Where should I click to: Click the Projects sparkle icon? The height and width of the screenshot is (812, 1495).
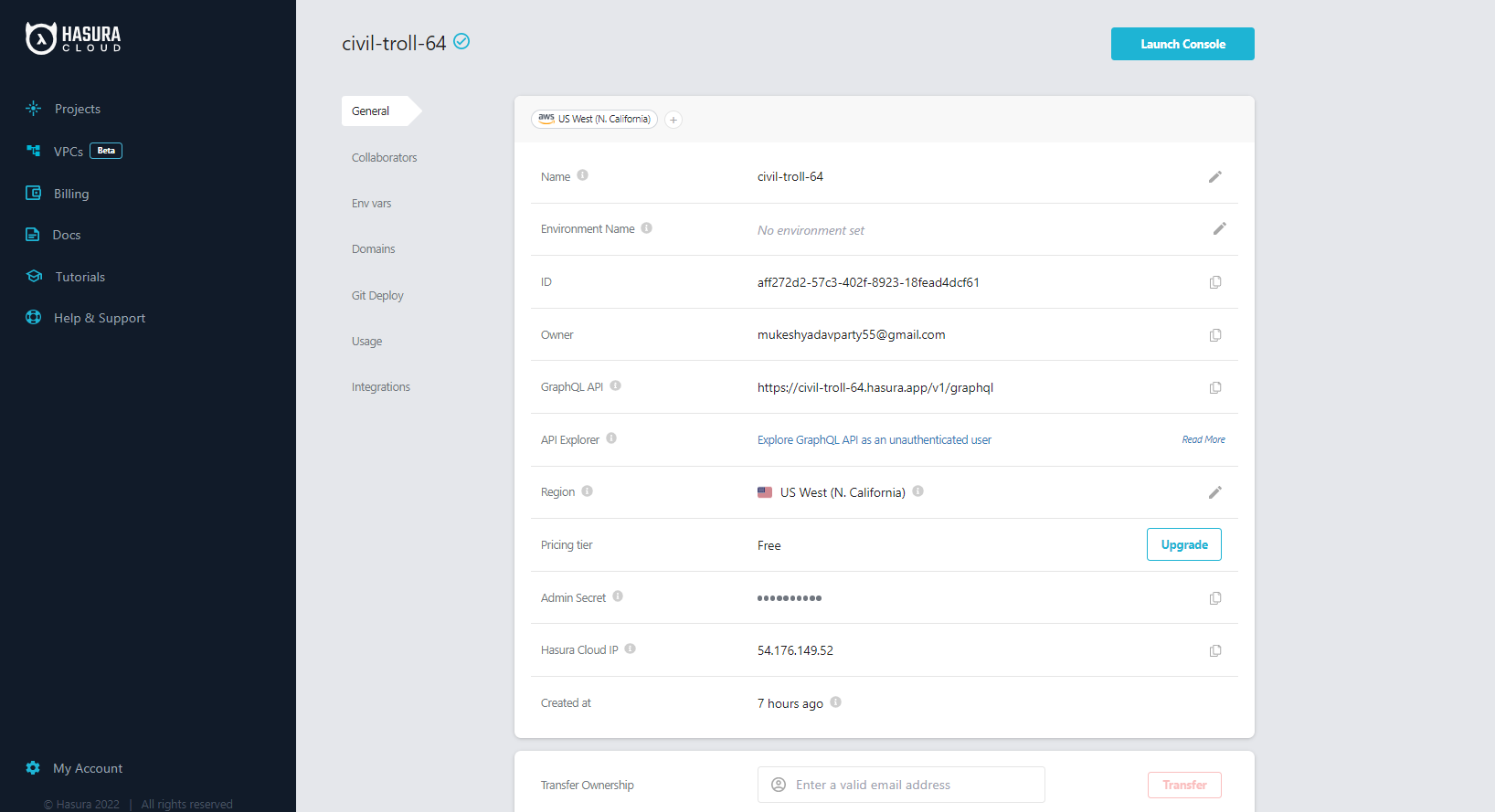(x=34, y=108)
